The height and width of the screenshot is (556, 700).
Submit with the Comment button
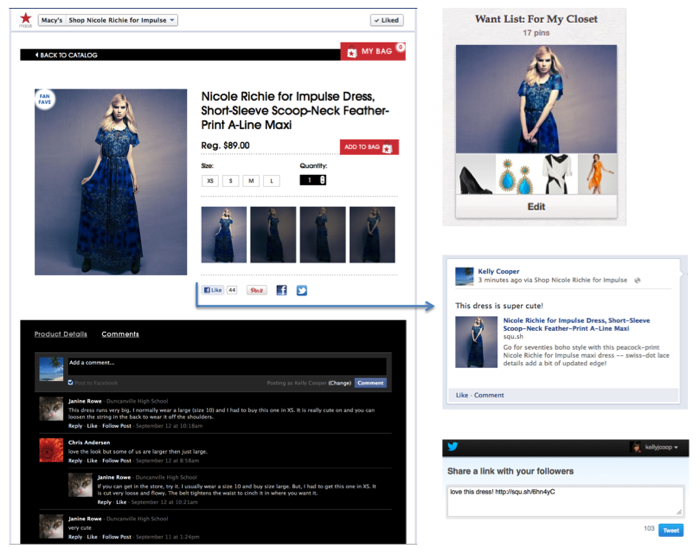[371, 383]
